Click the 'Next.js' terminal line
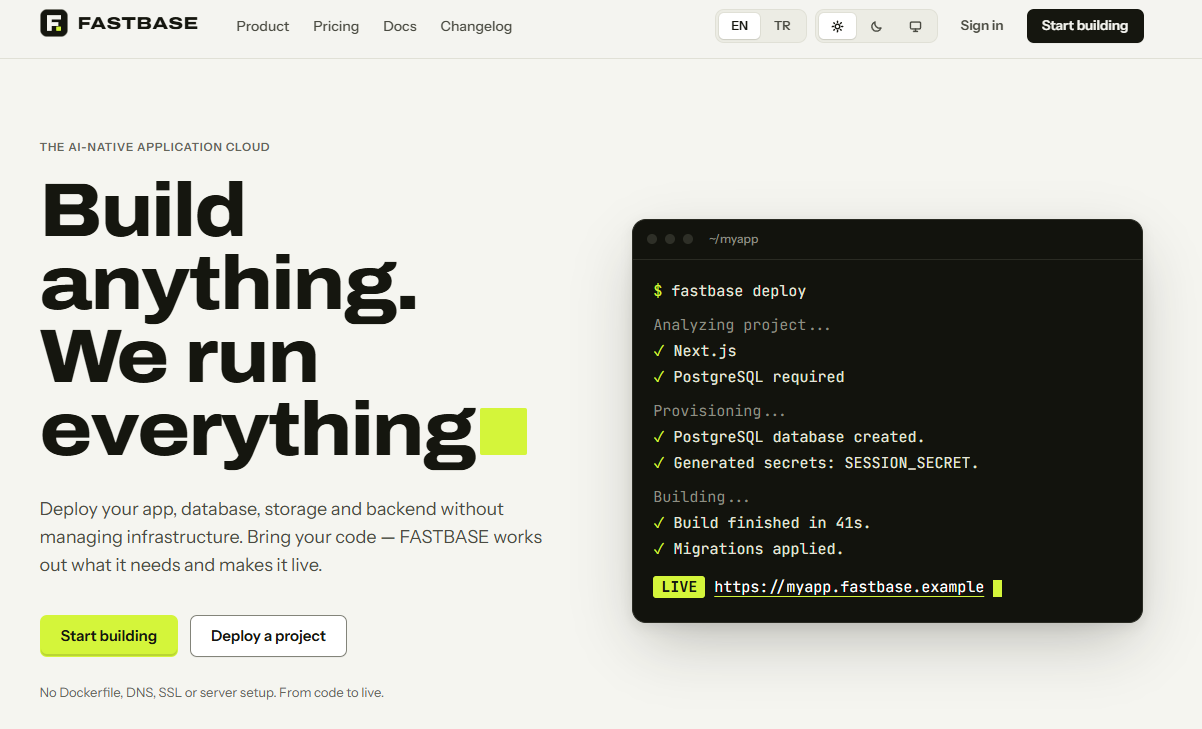The image size is (1202, 729). (x=695, y=351)
